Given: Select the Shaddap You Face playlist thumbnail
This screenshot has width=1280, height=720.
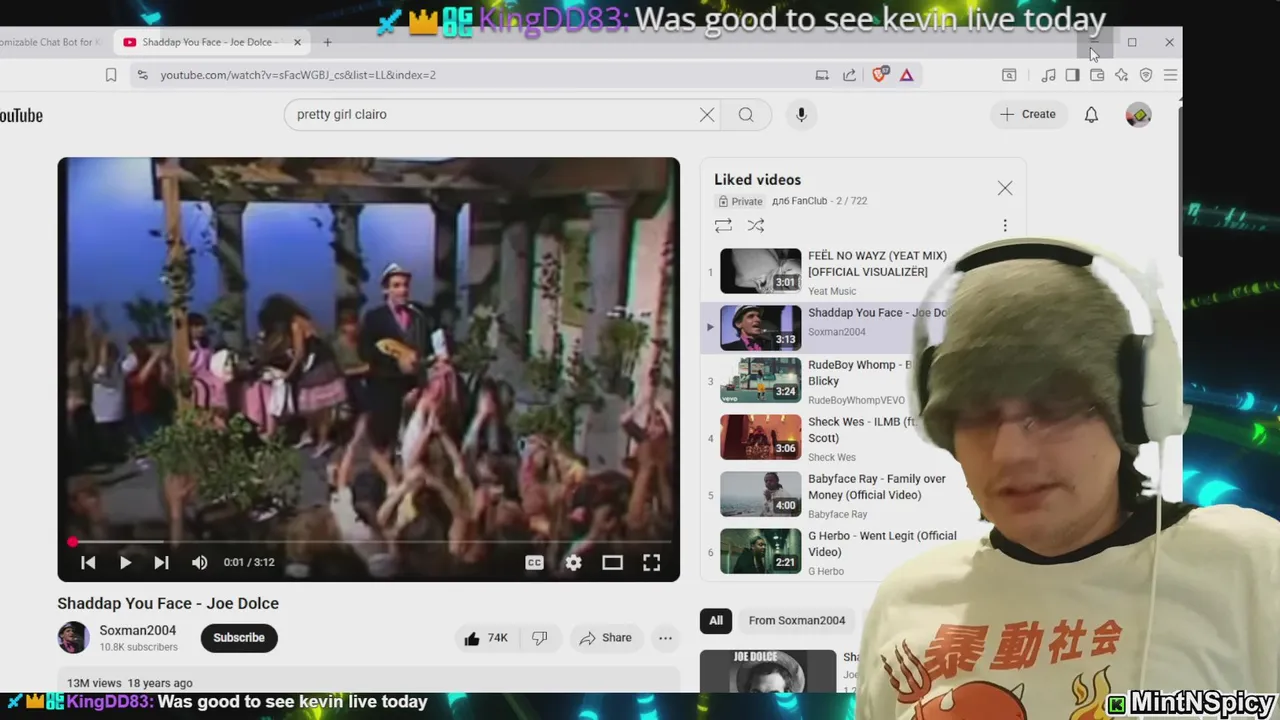Looking at the screenshot, I should pyautogui.click(x=760, y=328).
